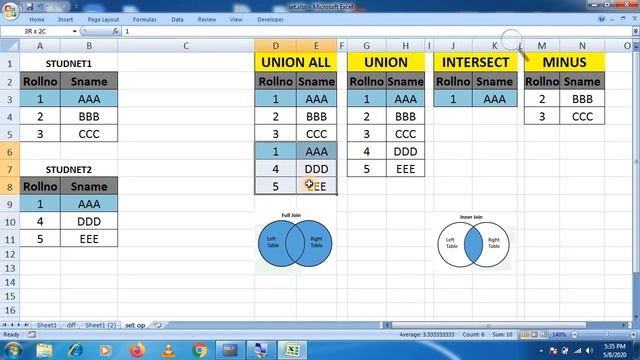The height and width of the screenshot is (360, 640).
Task: Click the Insert Function fx icon
Action: point(116,31)
